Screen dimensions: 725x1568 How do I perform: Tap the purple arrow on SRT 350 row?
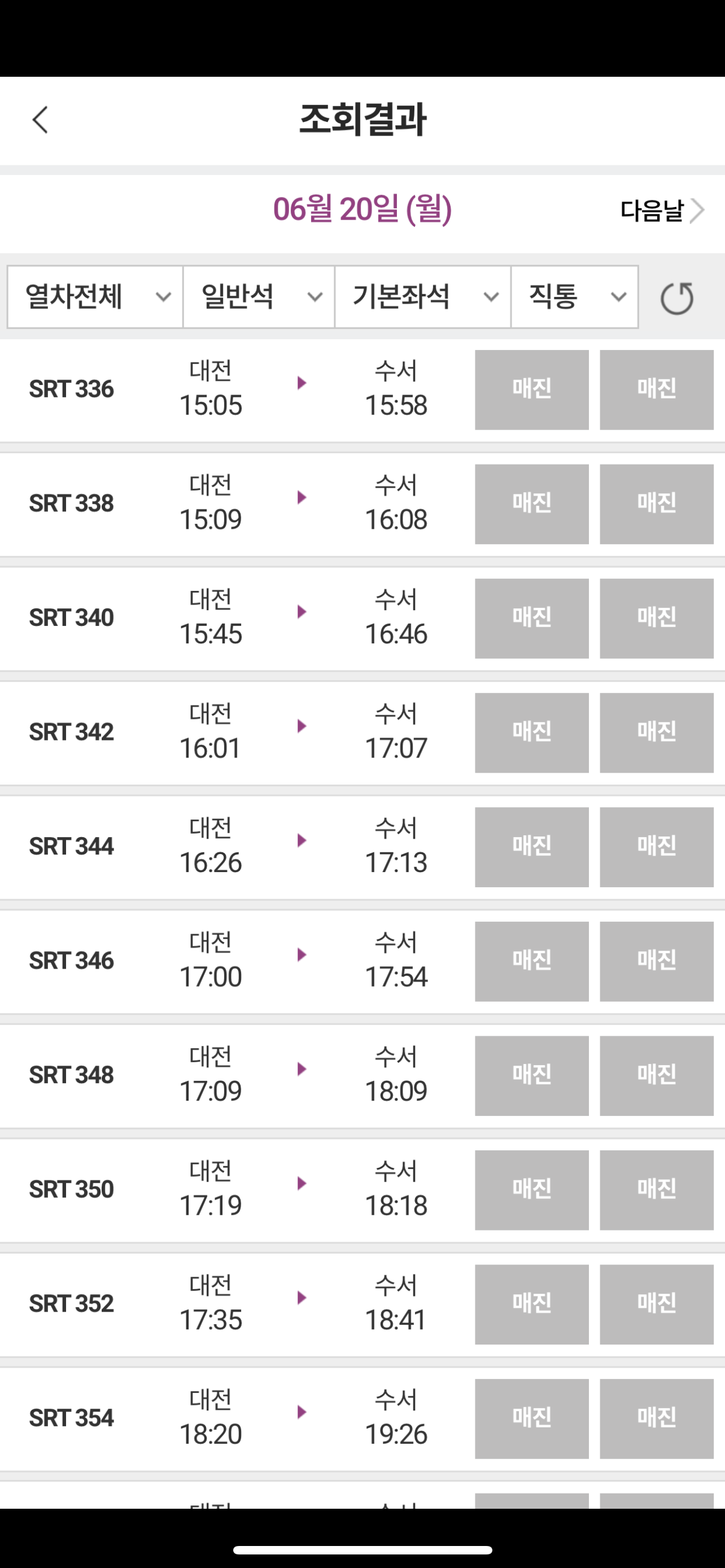point(302,1183)
